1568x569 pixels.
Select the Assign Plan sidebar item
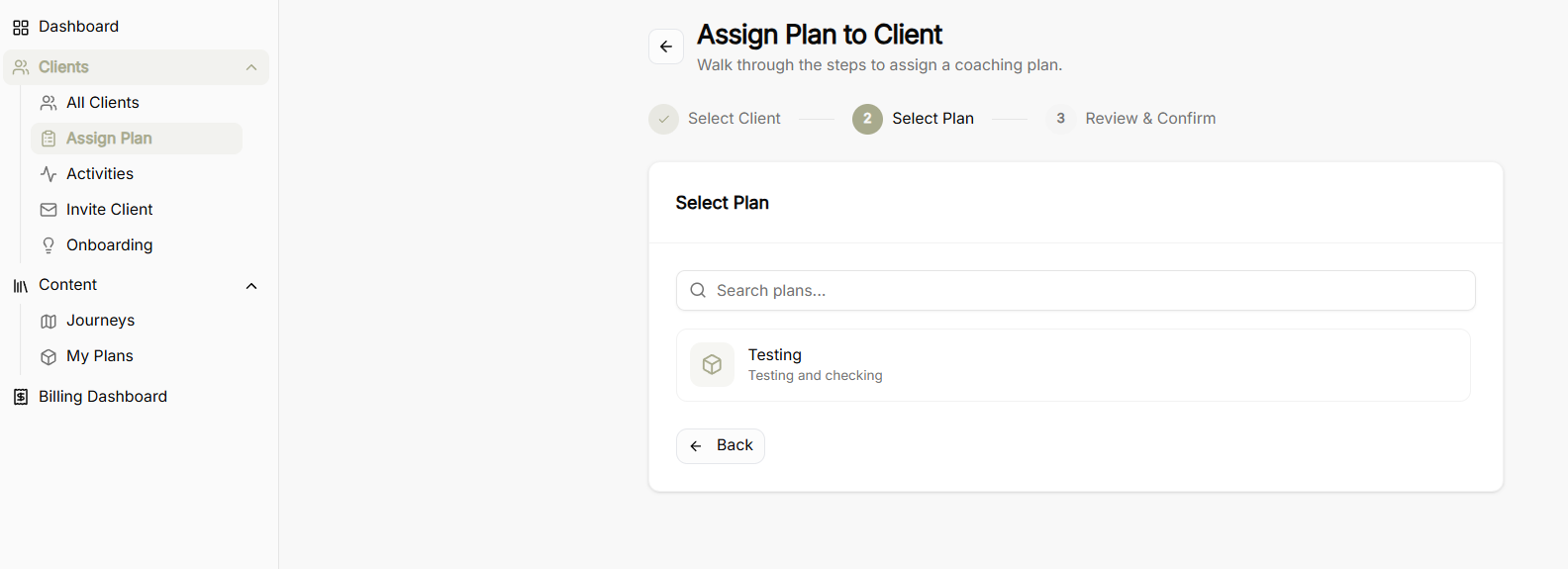click(137, 139)
